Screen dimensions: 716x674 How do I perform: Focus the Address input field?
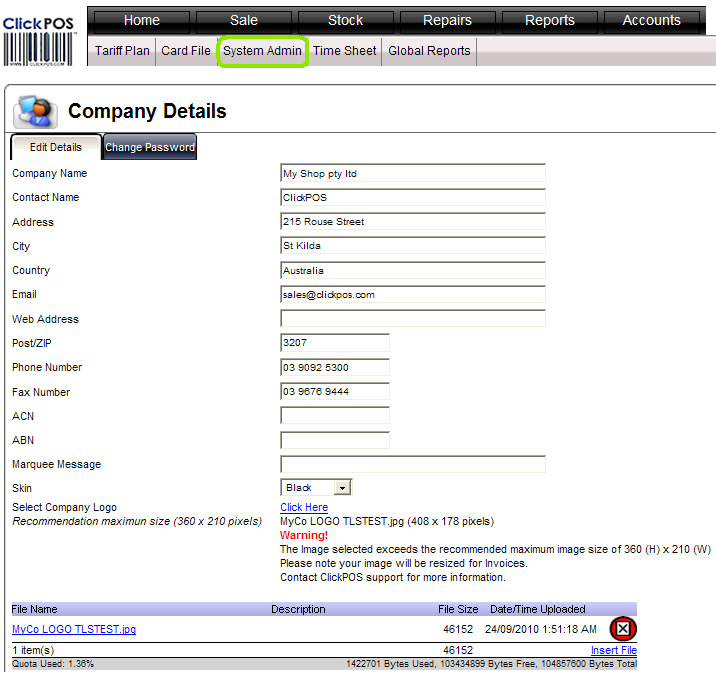coord(413,222)
